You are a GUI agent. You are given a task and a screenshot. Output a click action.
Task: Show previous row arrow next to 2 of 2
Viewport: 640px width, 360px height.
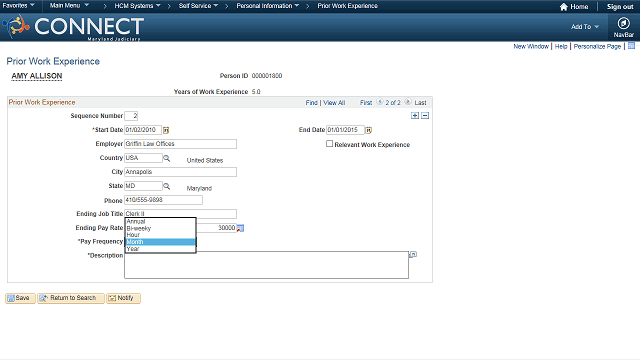(380, 102)
